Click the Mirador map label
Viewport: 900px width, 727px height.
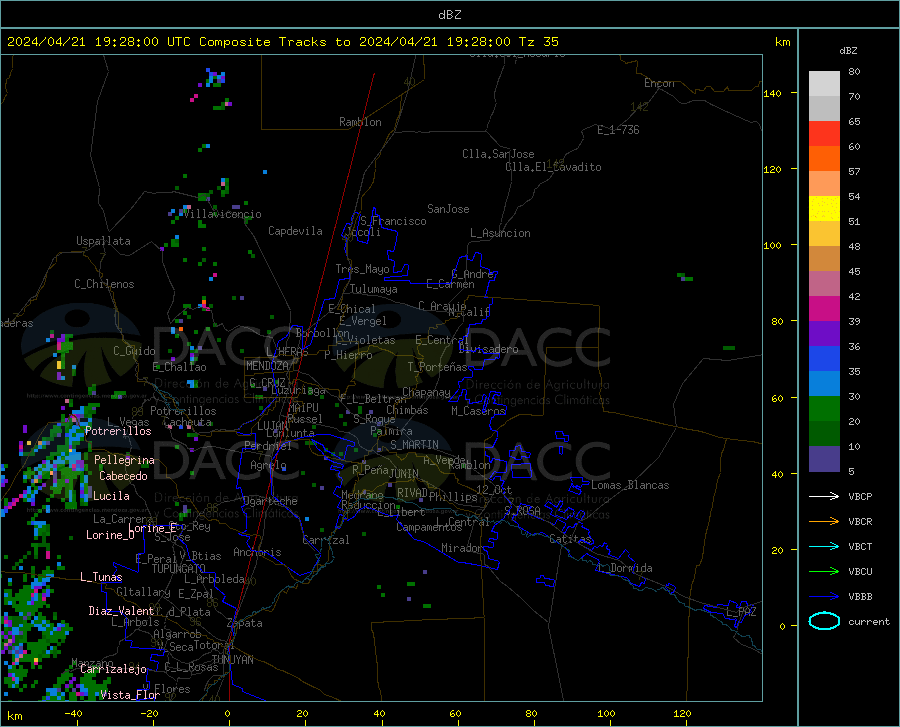pos(462,548)
